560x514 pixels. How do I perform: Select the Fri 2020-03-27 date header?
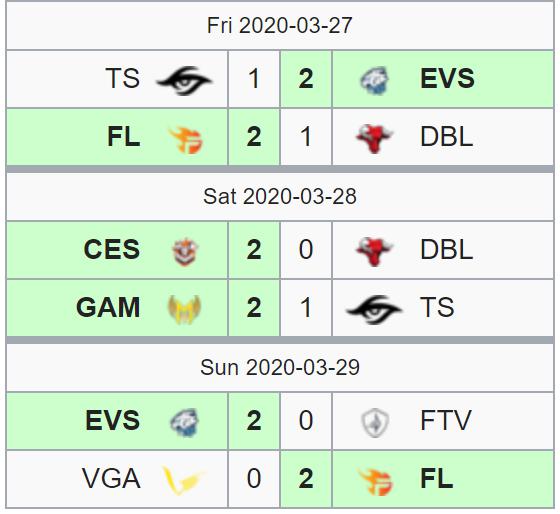280,26
